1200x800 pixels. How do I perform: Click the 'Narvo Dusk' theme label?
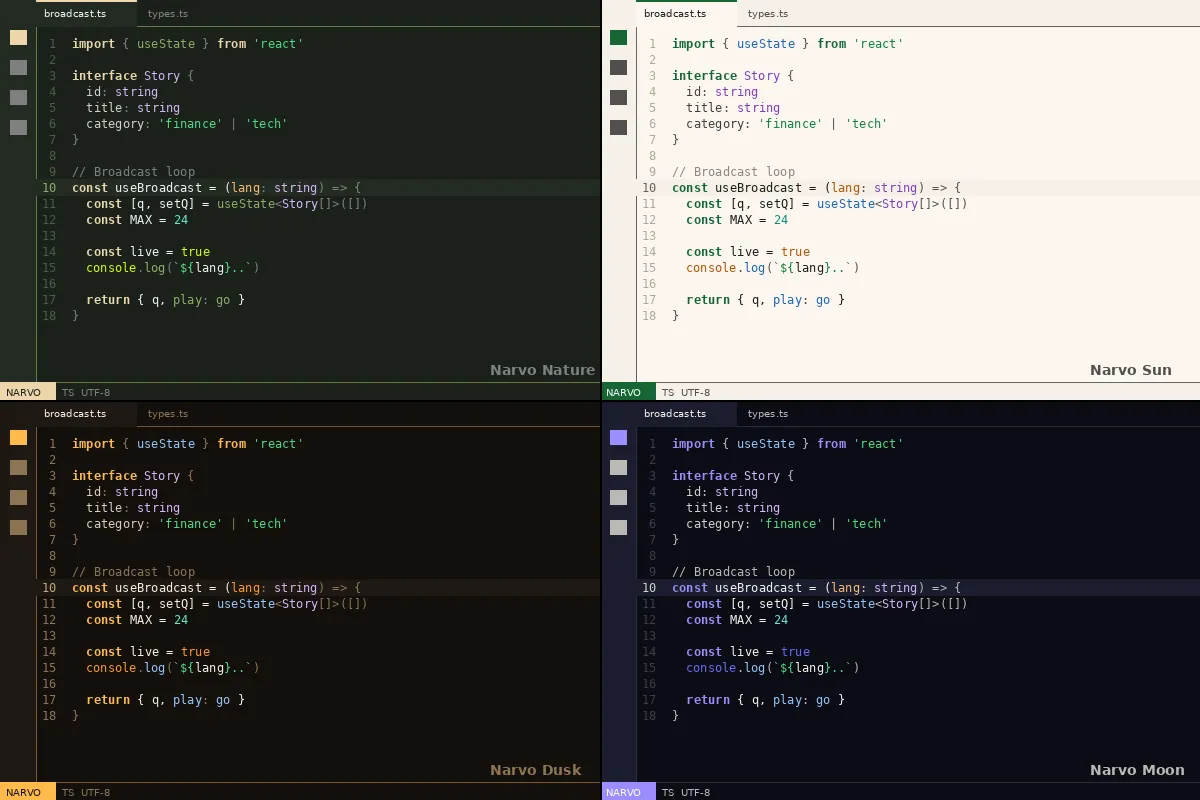[535, 770]
